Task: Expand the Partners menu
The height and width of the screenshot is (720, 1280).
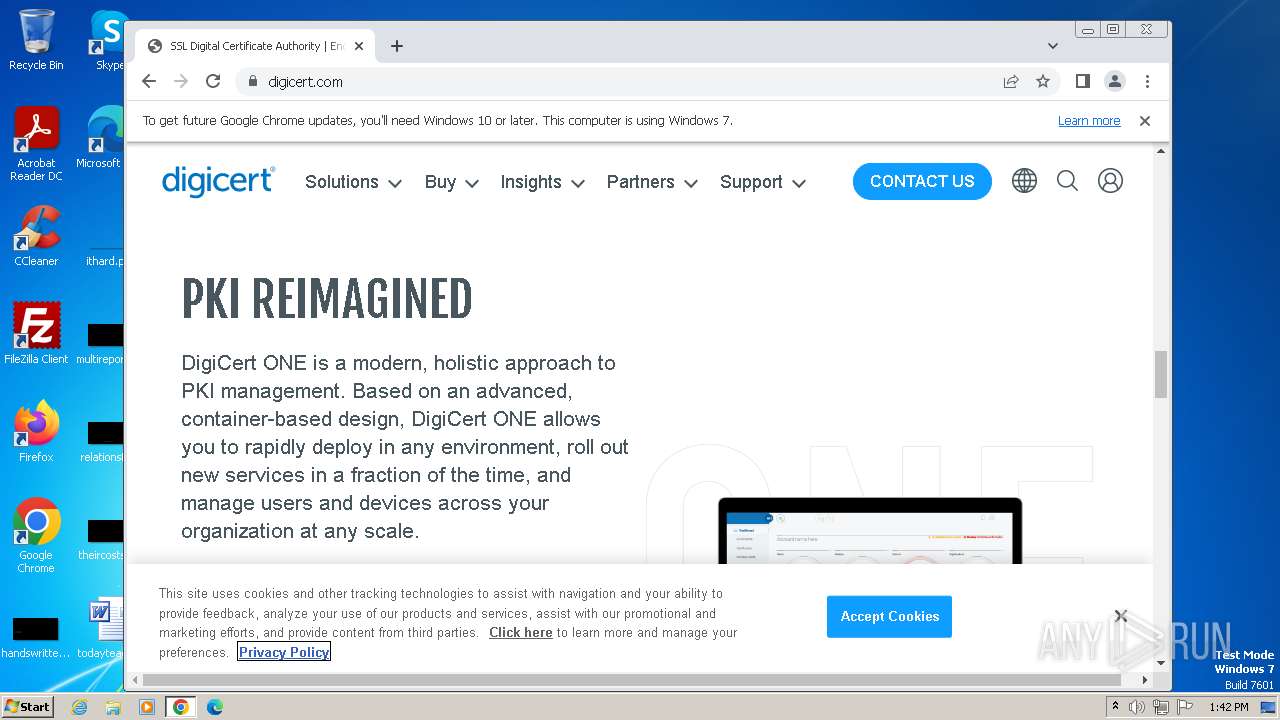Action: click(652, 182)
